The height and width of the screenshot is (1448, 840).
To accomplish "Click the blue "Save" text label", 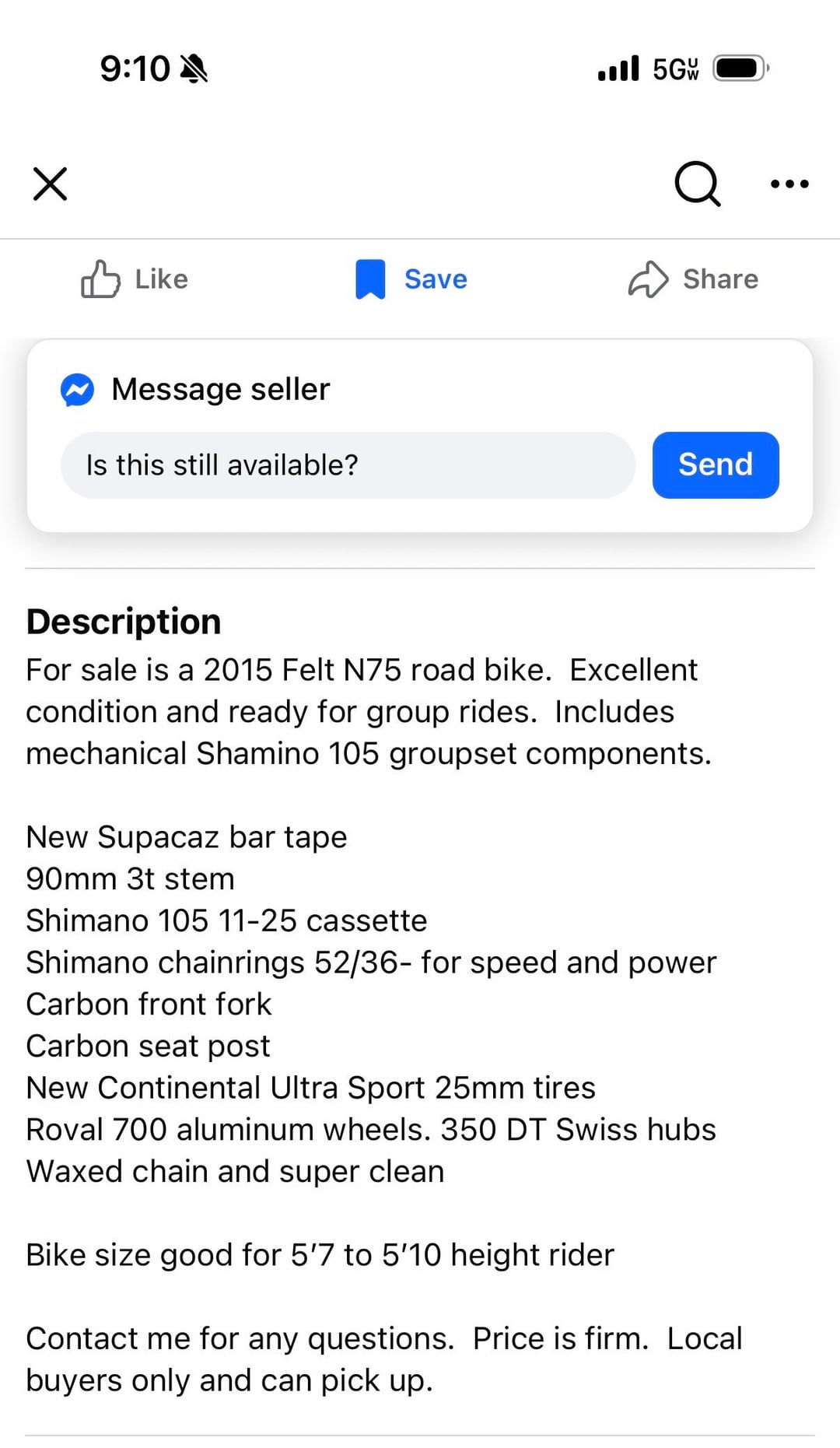I will coord(436,279).
